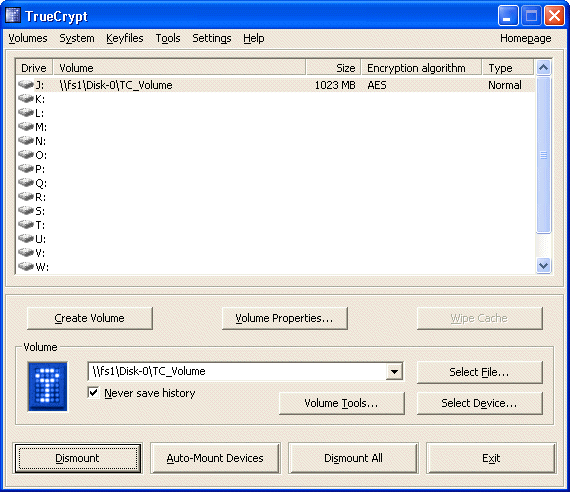570x492 pixels.
Task: Click scroll down arrow of drive list
Action: 543,265
